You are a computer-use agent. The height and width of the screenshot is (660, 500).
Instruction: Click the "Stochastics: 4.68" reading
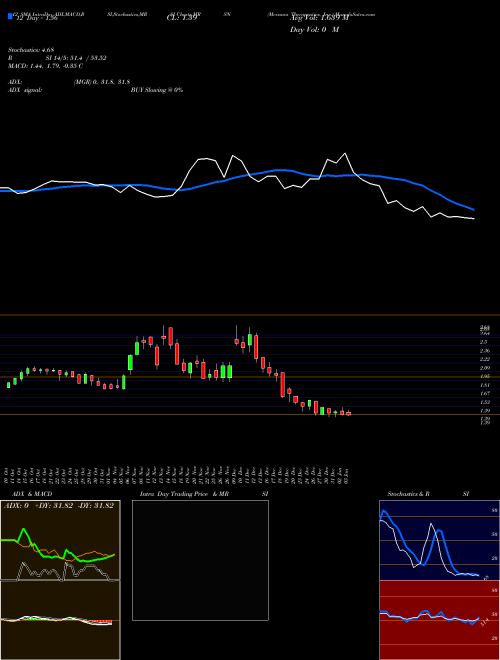click(31, 50)
